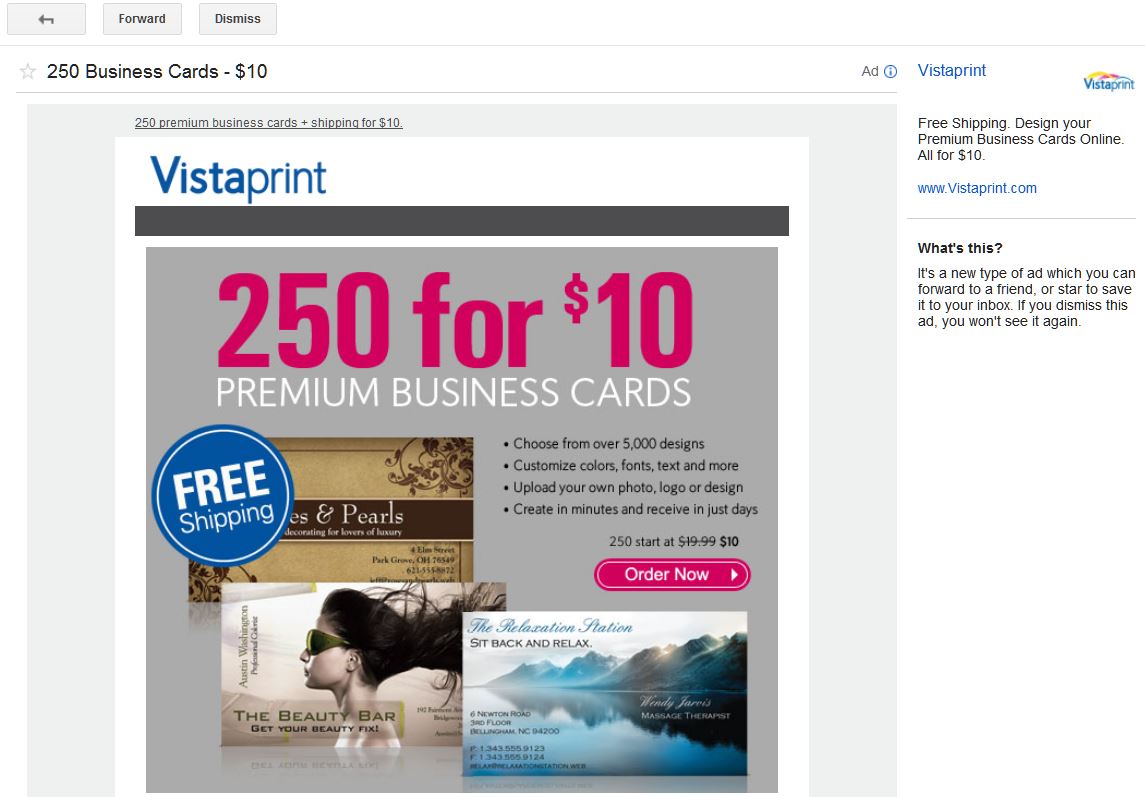Open the Ad info icon
Screen dimensions: 1145x797
pyautogui.click(x=890, y=72)
